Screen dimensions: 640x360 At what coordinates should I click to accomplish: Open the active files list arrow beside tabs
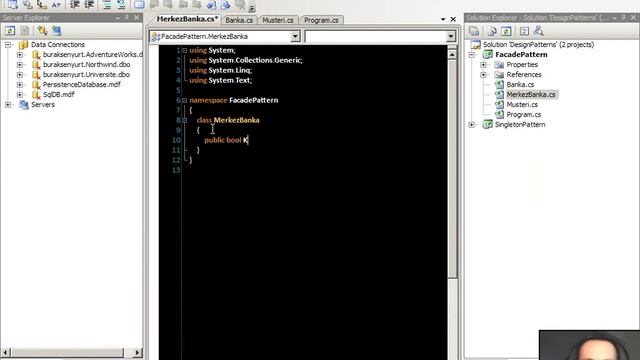[443, 19]
